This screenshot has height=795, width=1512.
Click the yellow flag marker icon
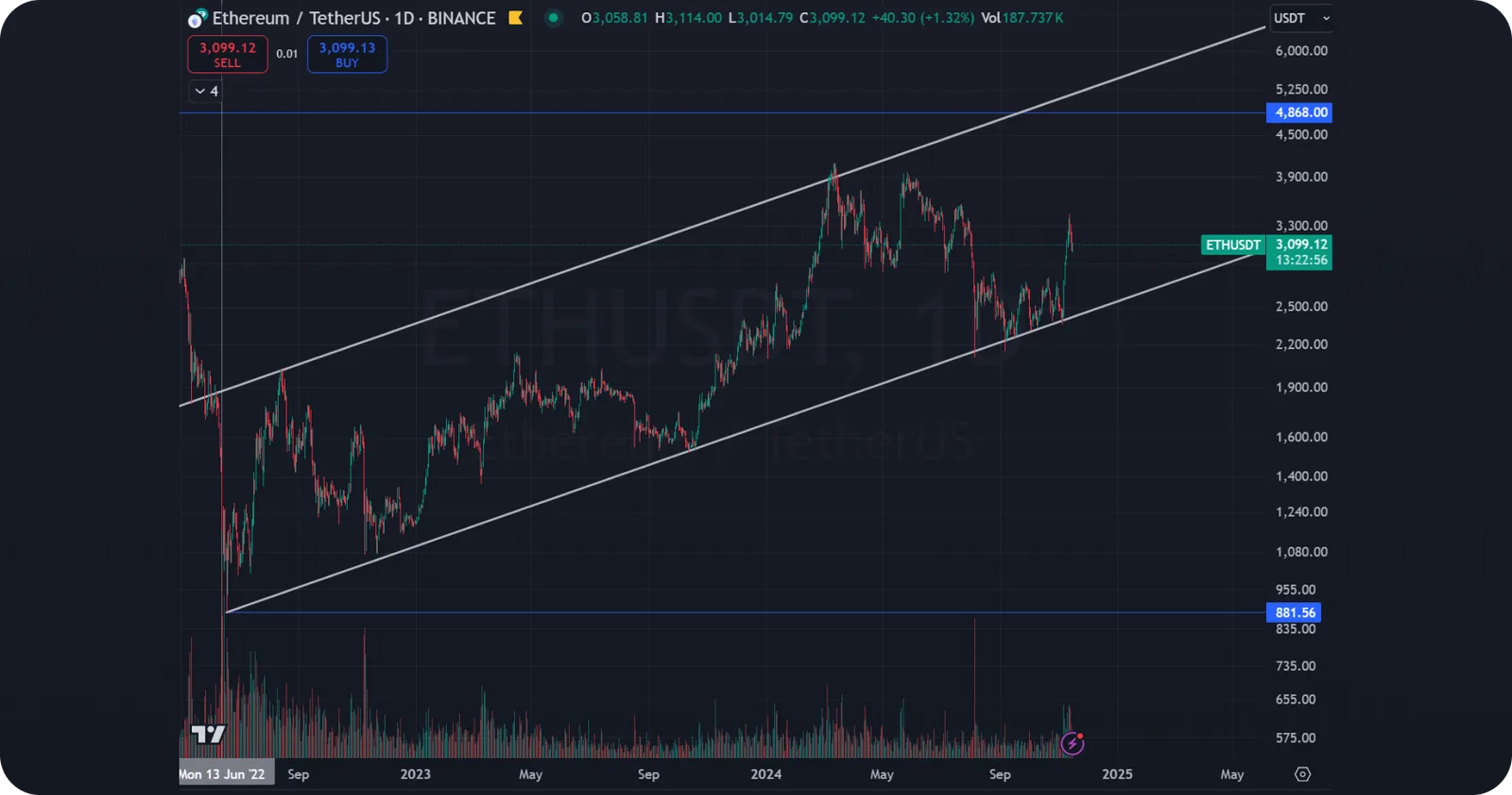click(x=516, y=18)
